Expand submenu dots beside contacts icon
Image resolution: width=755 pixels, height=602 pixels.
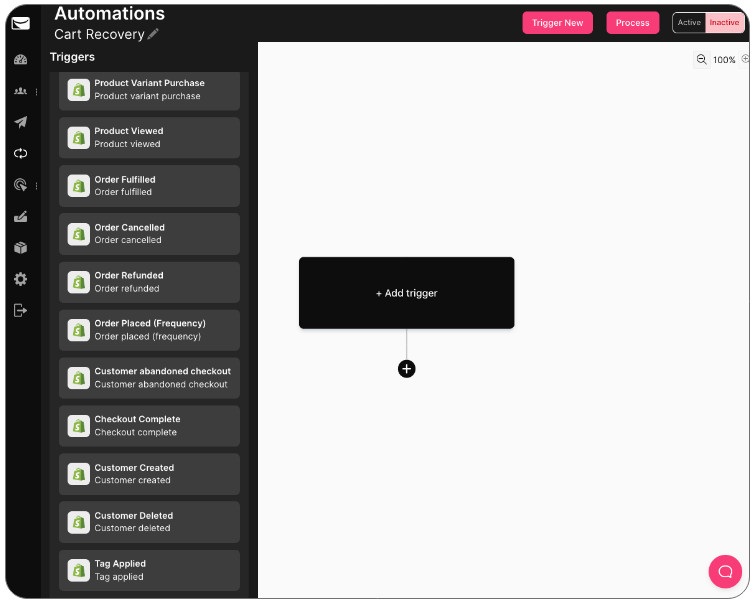pyautogui.click(x=37, y=92)
